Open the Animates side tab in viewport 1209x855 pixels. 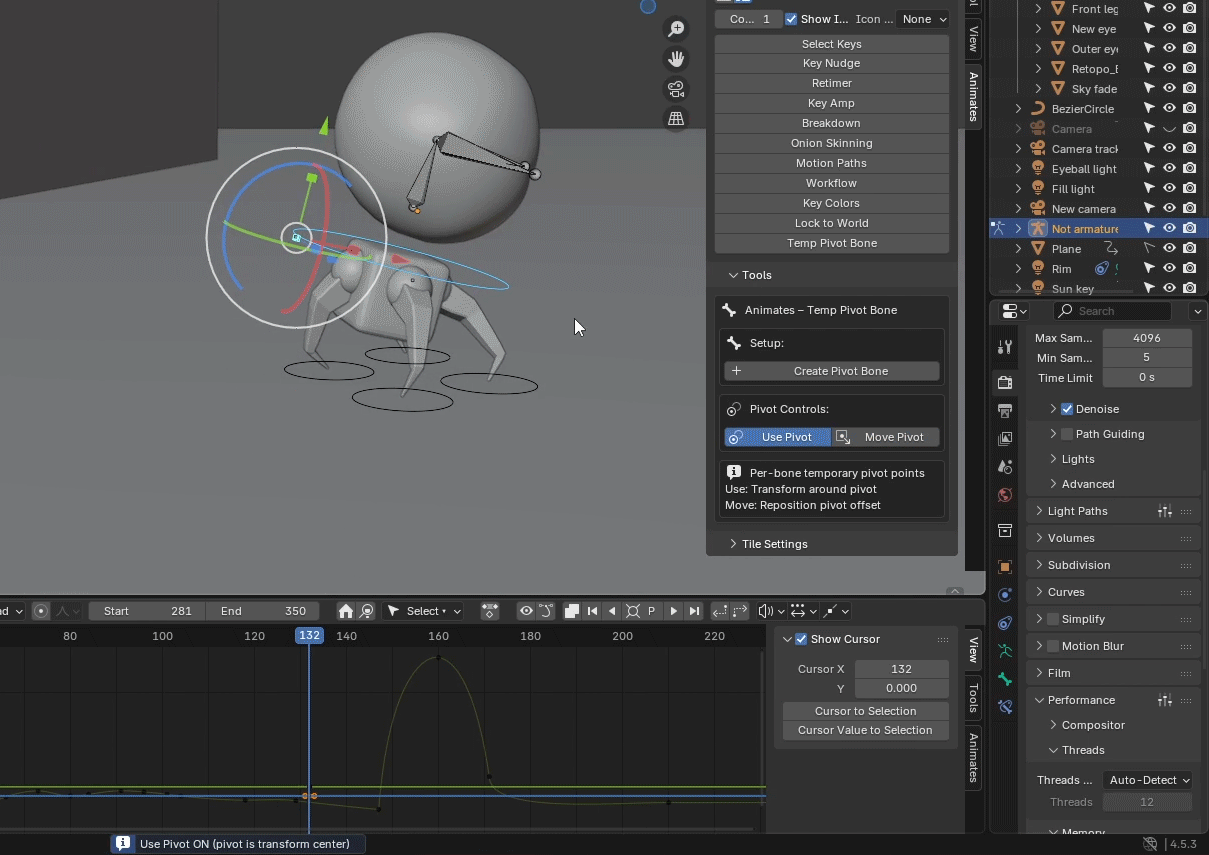point(974,97)
